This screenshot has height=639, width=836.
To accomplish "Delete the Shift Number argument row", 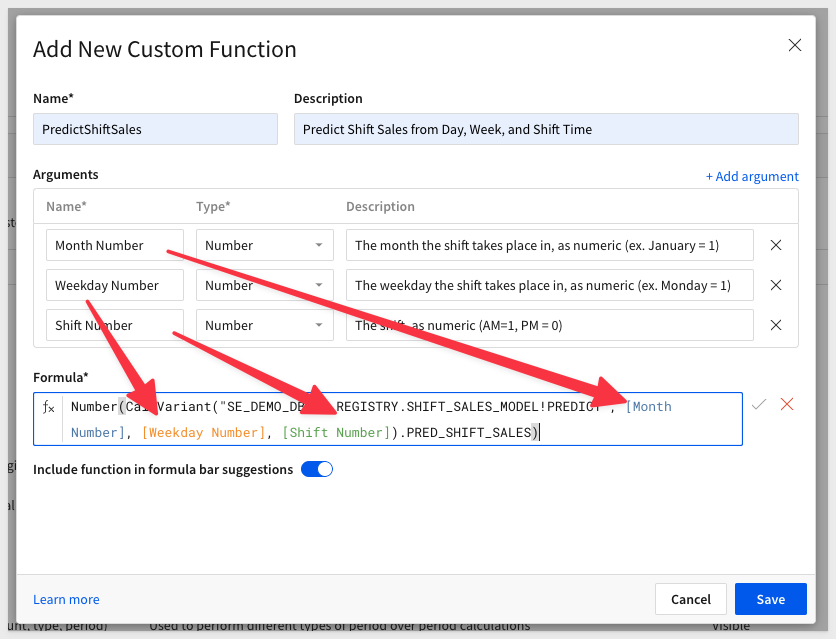I will tap(776, 325).
